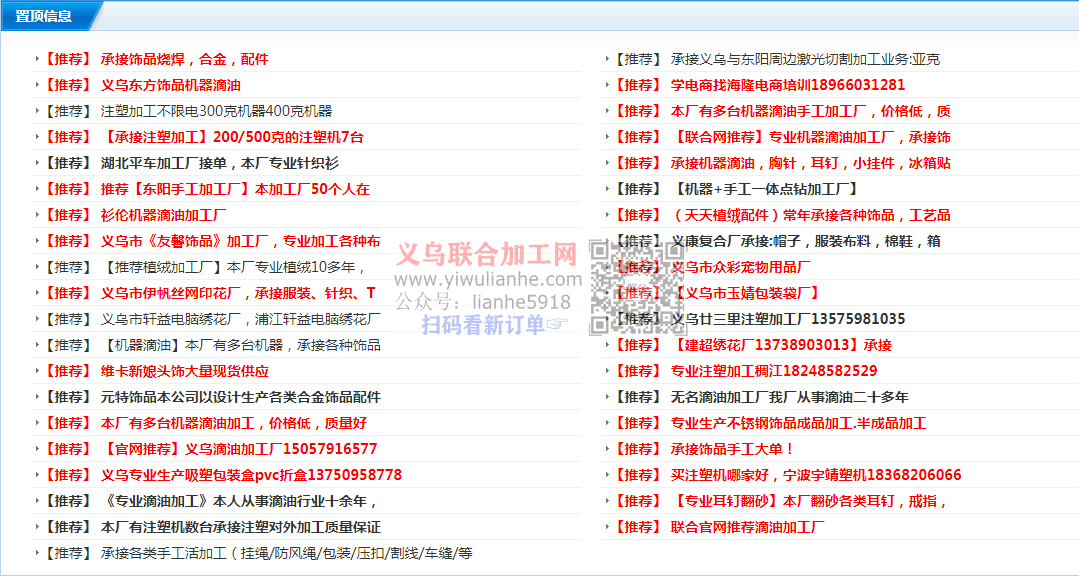Screen dimensions: 1079x576
Task: Open the 置顶信息 tab header
Action: click(x=44, y=16)
